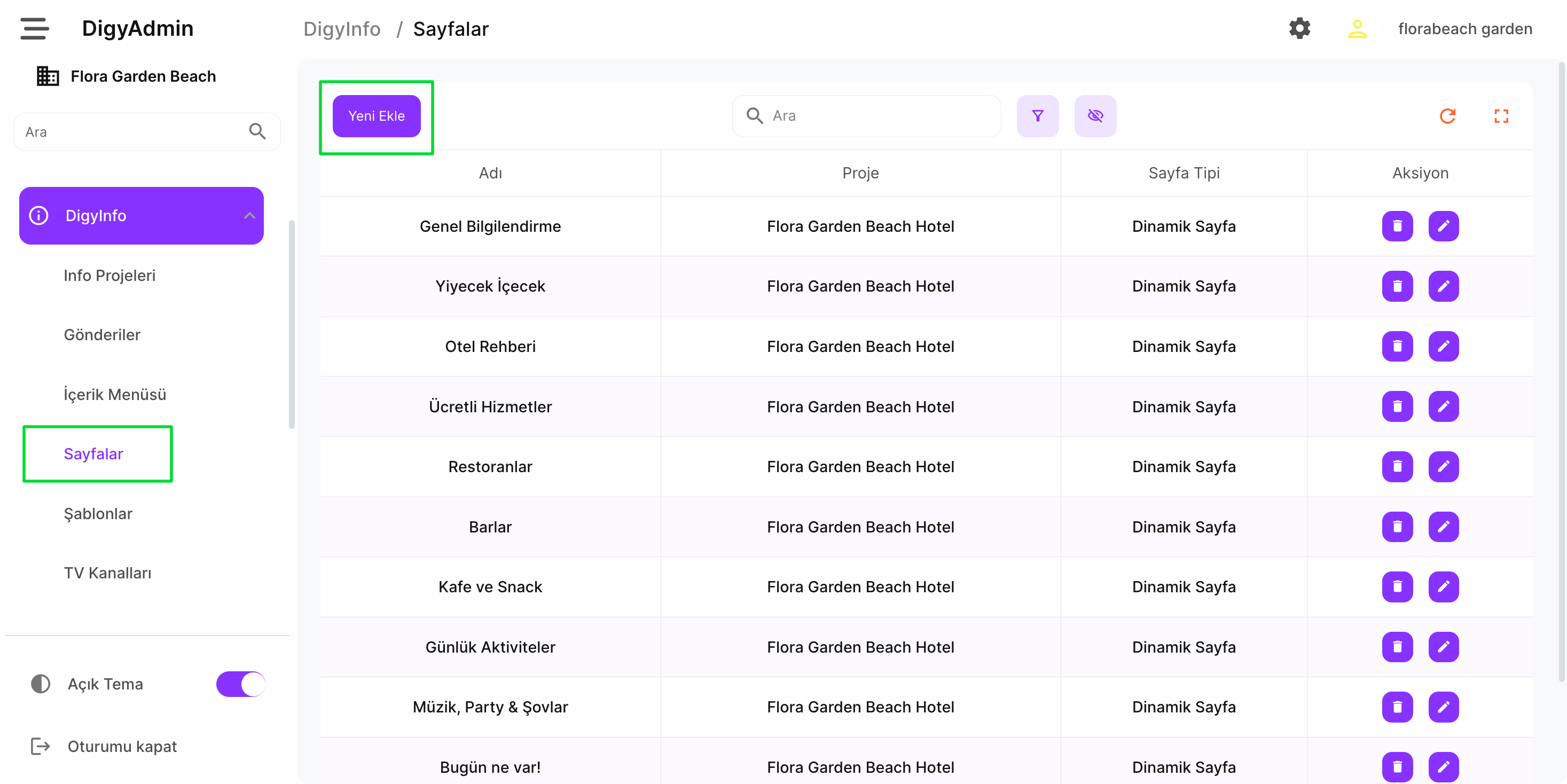
Task: Delete the Genel Bilgilendirme page
Action: (x=1397, y=226)
